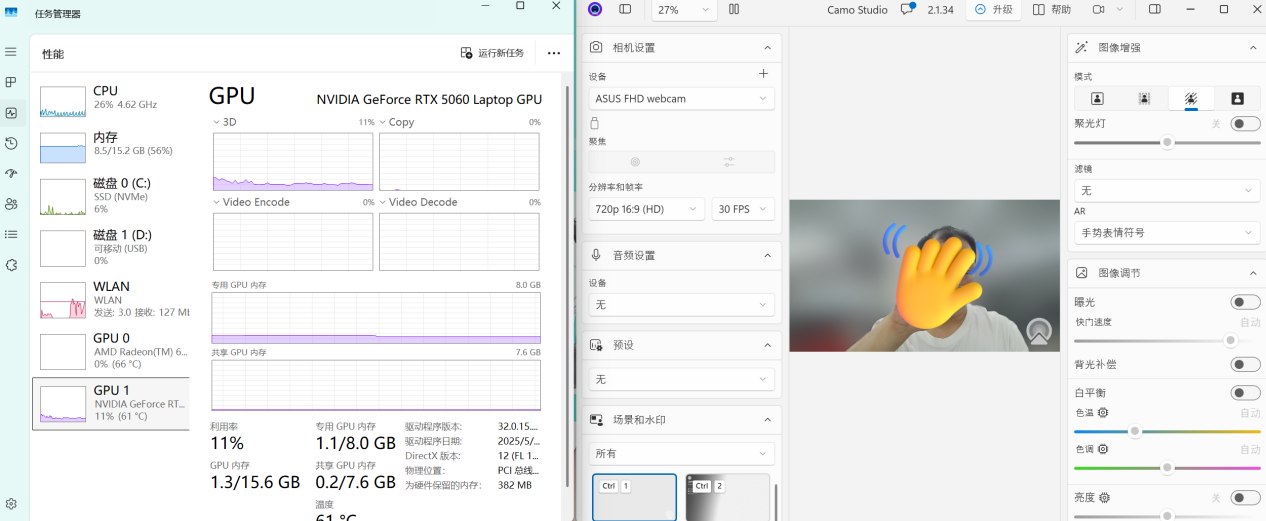1266x521 pixels.
Task: Toggle Camo left sidebar panel icon
Action: pyautogui.click(x=625, y=9)
